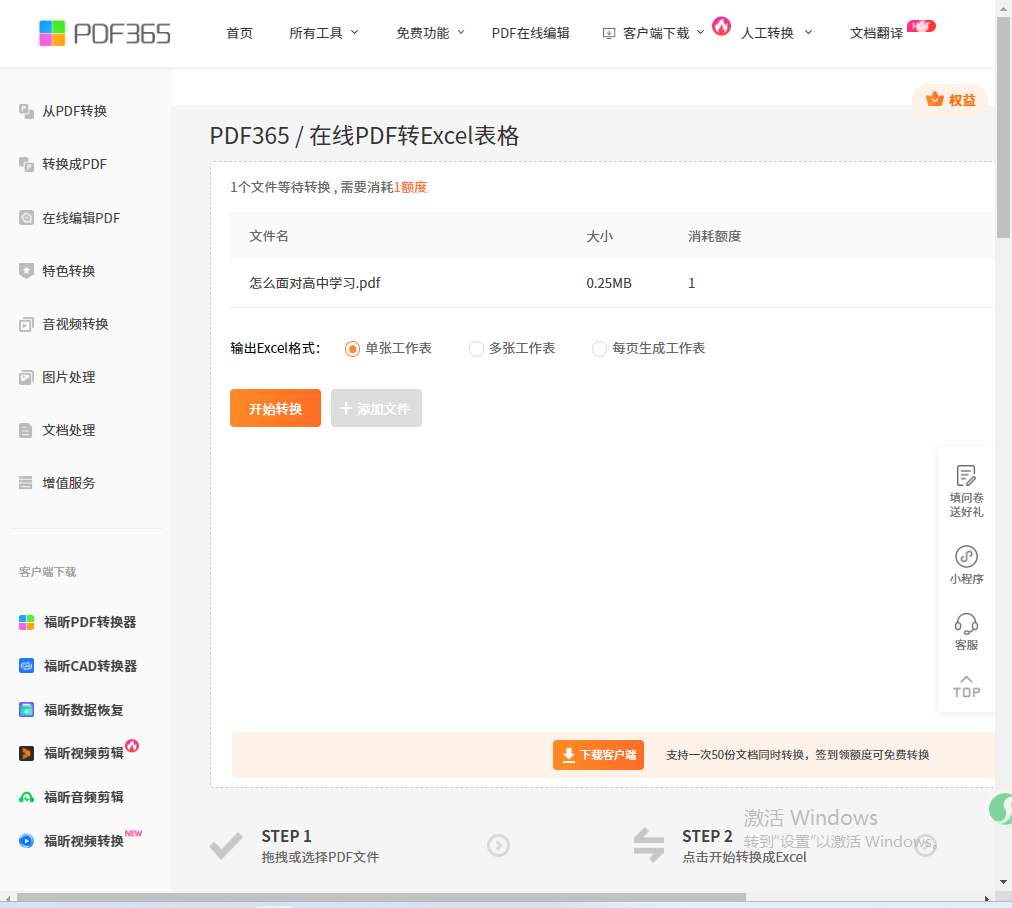
Task: Open the 从PDF转换 sidebar category
Action: pos(75,111)
